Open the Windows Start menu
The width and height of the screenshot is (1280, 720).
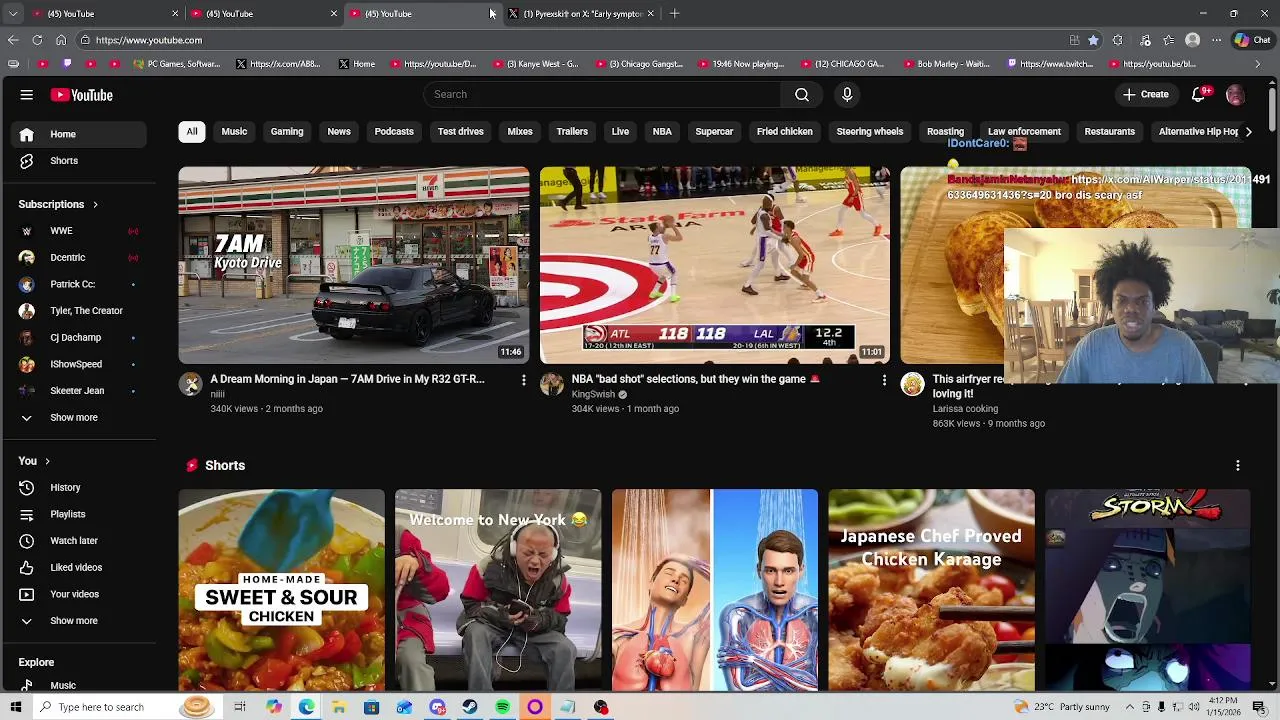(16, 707)
